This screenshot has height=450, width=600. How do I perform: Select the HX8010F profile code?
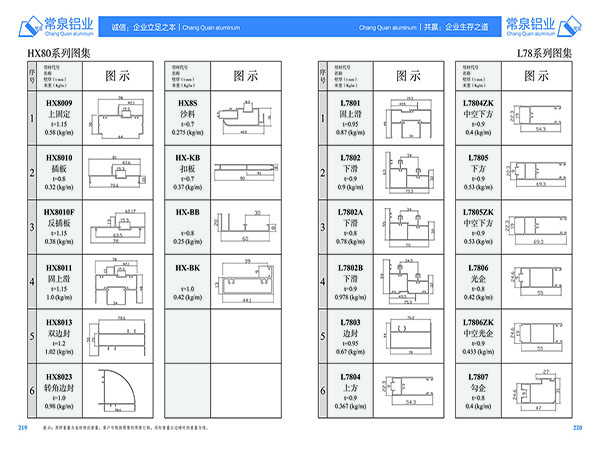tap(59, 212)
